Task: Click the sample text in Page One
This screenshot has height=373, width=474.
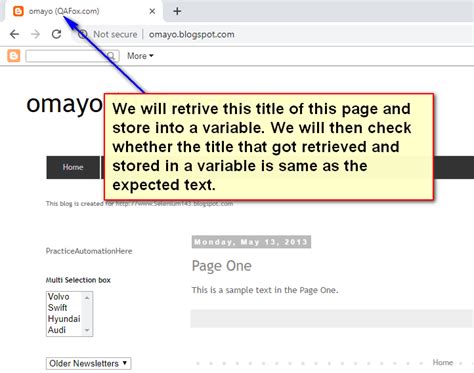Action: click(x=265, y=290)
